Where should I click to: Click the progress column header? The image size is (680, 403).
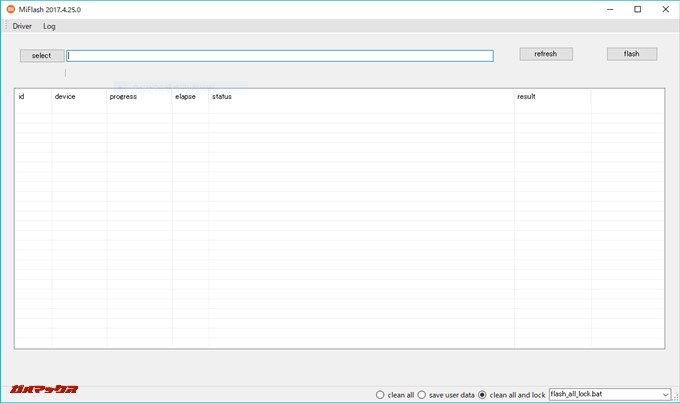[139, 97]
